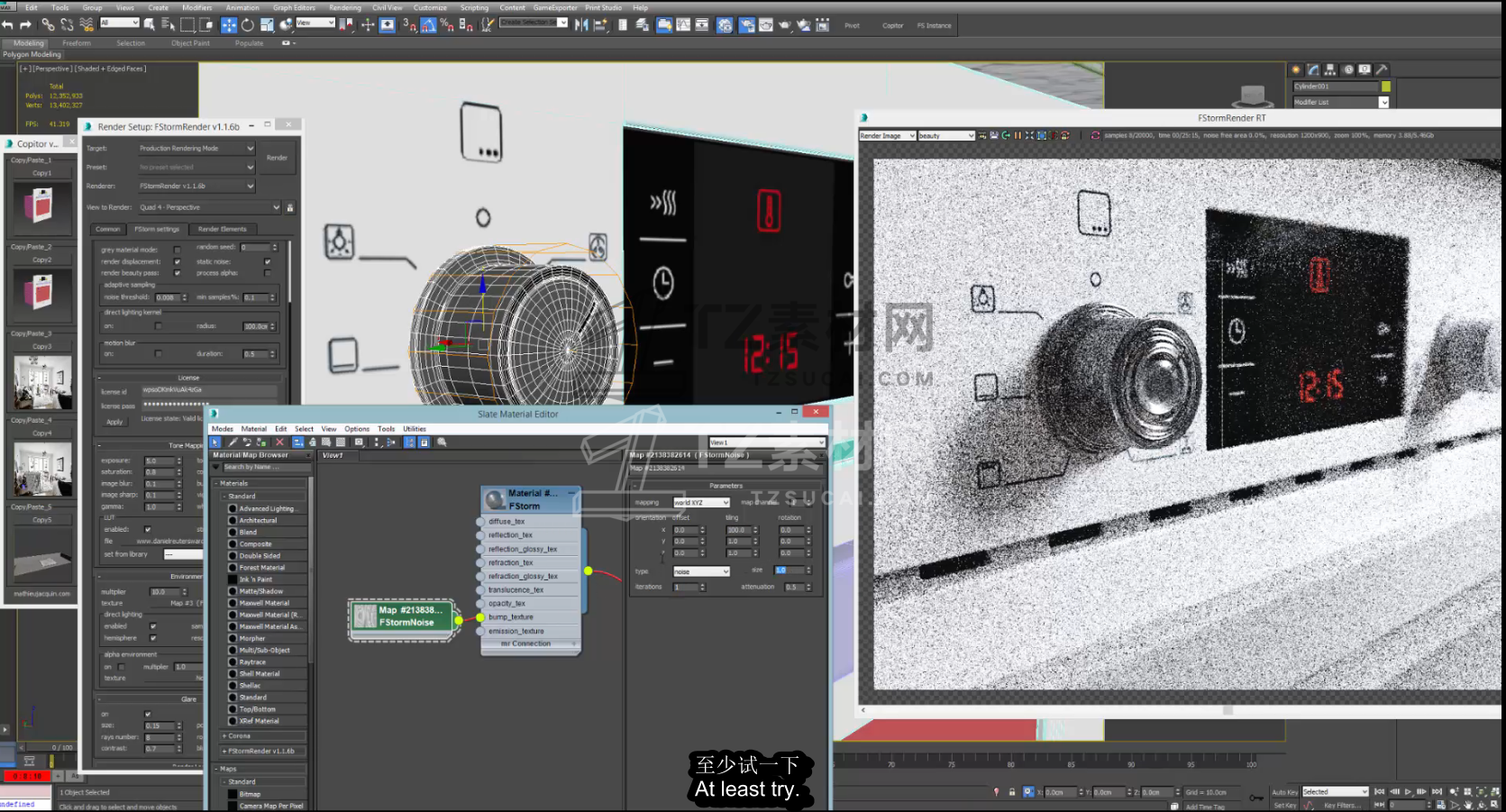Lock the View to Render selection
Screen dimensions: 1506x812
(x=290, y=207)
